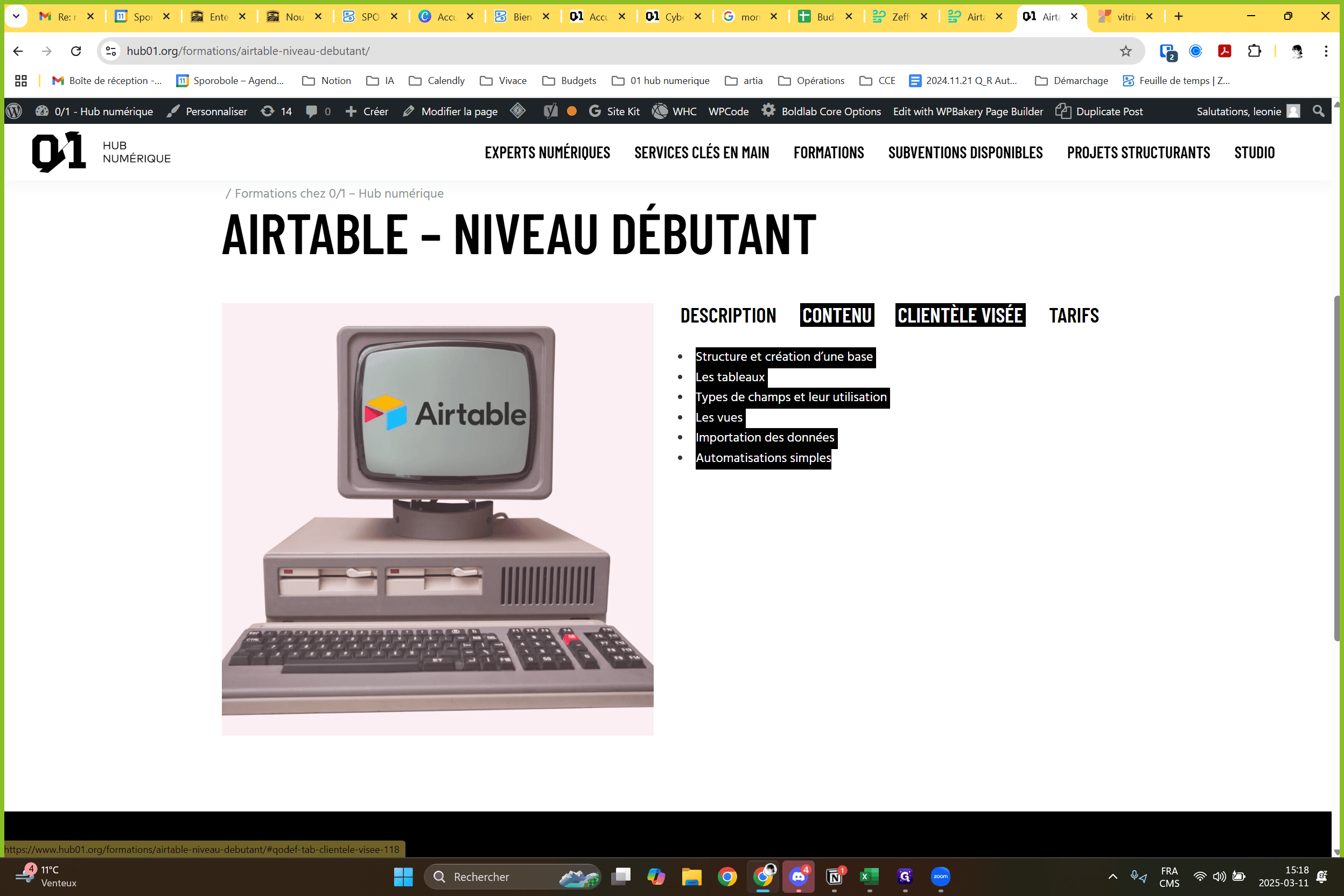1344x896 pixels.
Task: Open the Chrome profile avatar
Action: coord(1297,52)
